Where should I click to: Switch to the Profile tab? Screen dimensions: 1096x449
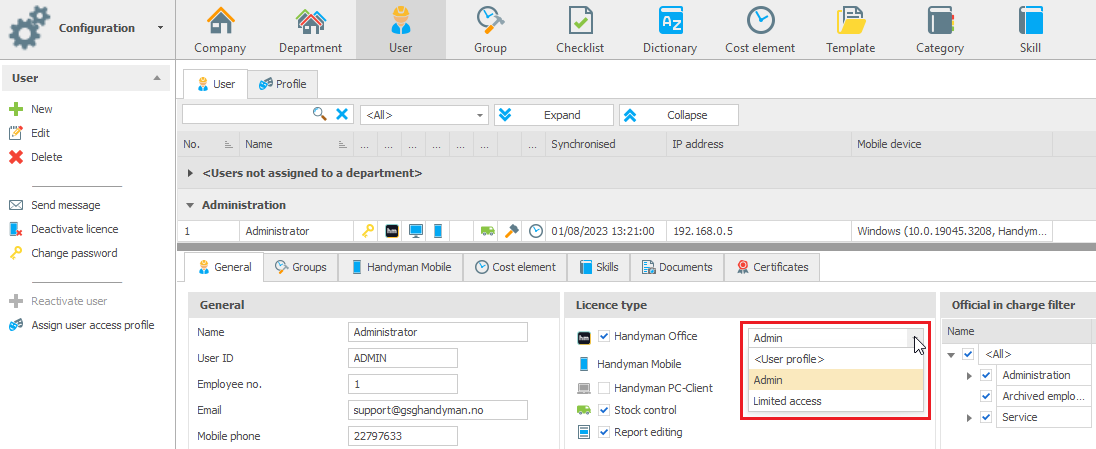(x=282, y=84)
